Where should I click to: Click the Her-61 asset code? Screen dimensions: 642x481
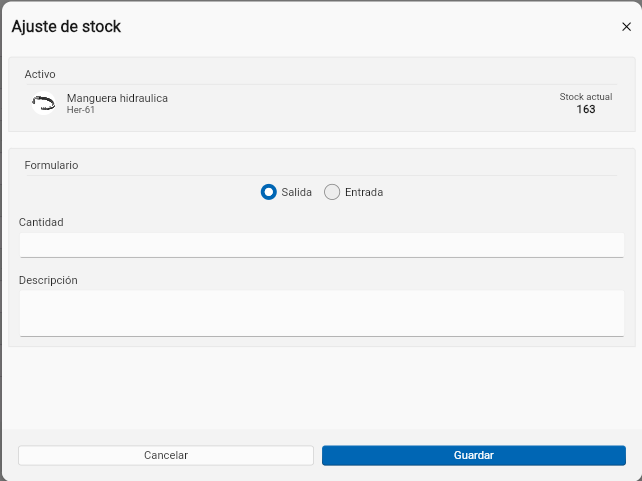pyautogui.click(x=81, y=110)
